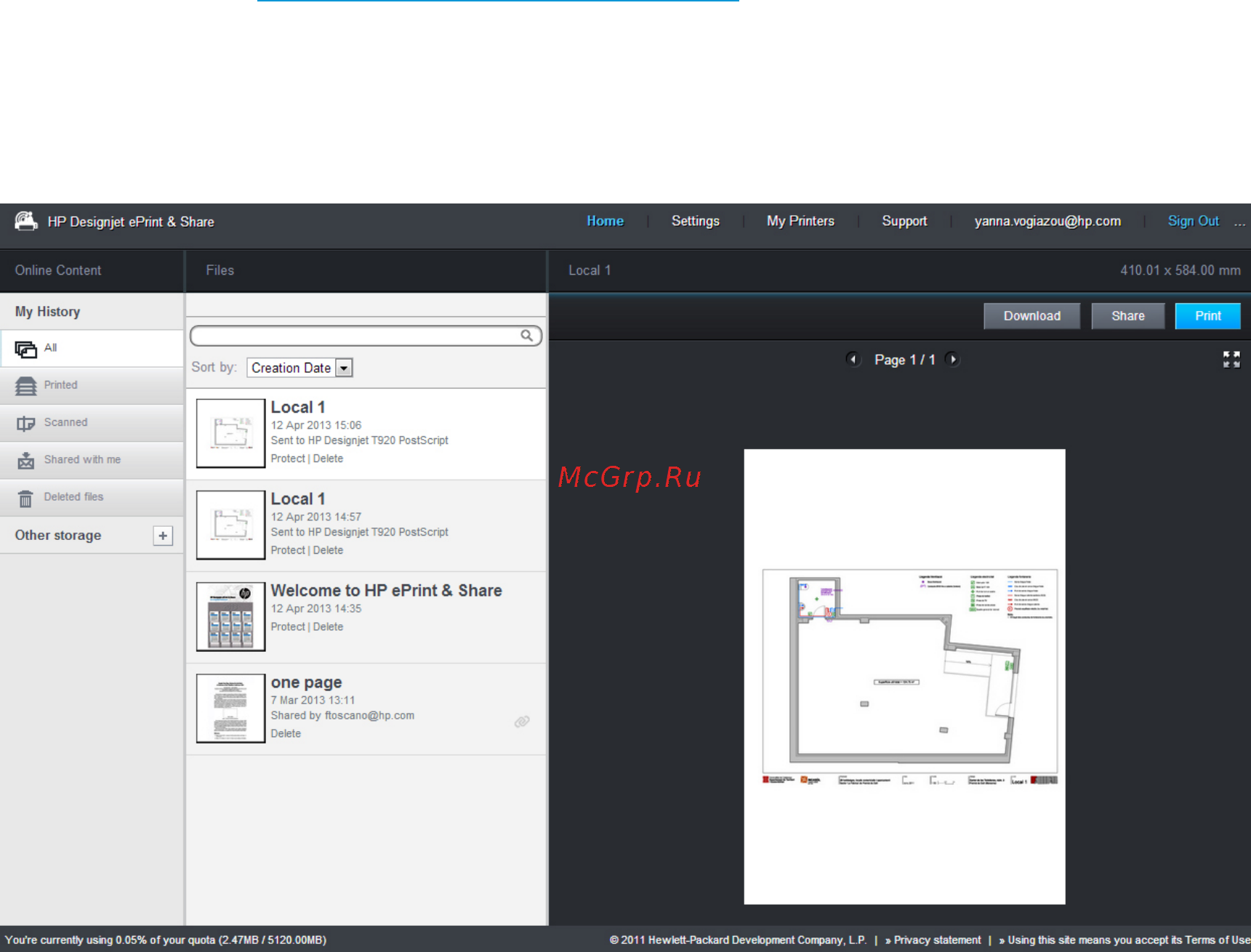The height and width of the screenshot is (952, 1251).
Task: Select the All history icon
Action: click(x=25, y=349)
